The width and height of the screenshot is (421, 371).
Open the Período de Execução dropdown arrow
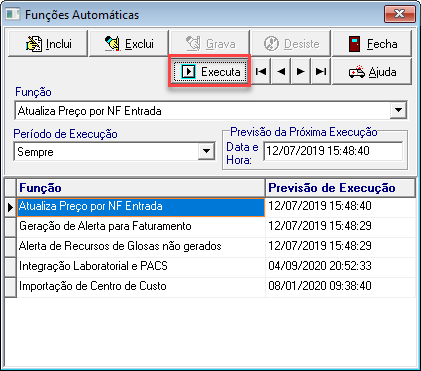coord(206,151)
